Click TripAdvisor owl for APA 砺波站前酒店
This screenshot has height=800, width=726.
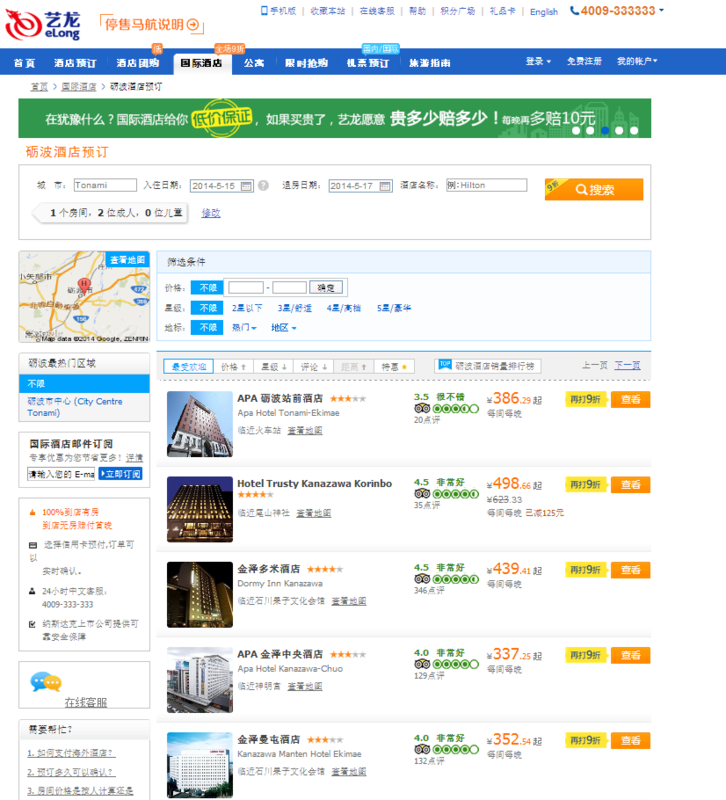pos(422,408)
